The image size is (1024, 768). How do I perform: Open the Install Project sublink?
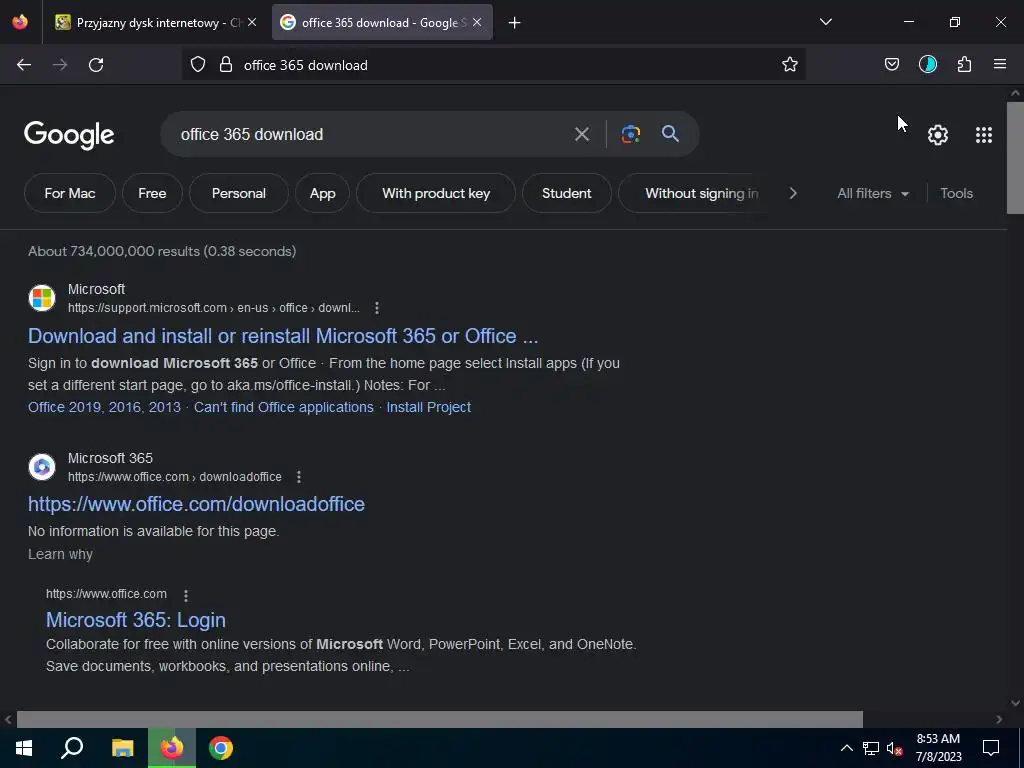(428, 407)
